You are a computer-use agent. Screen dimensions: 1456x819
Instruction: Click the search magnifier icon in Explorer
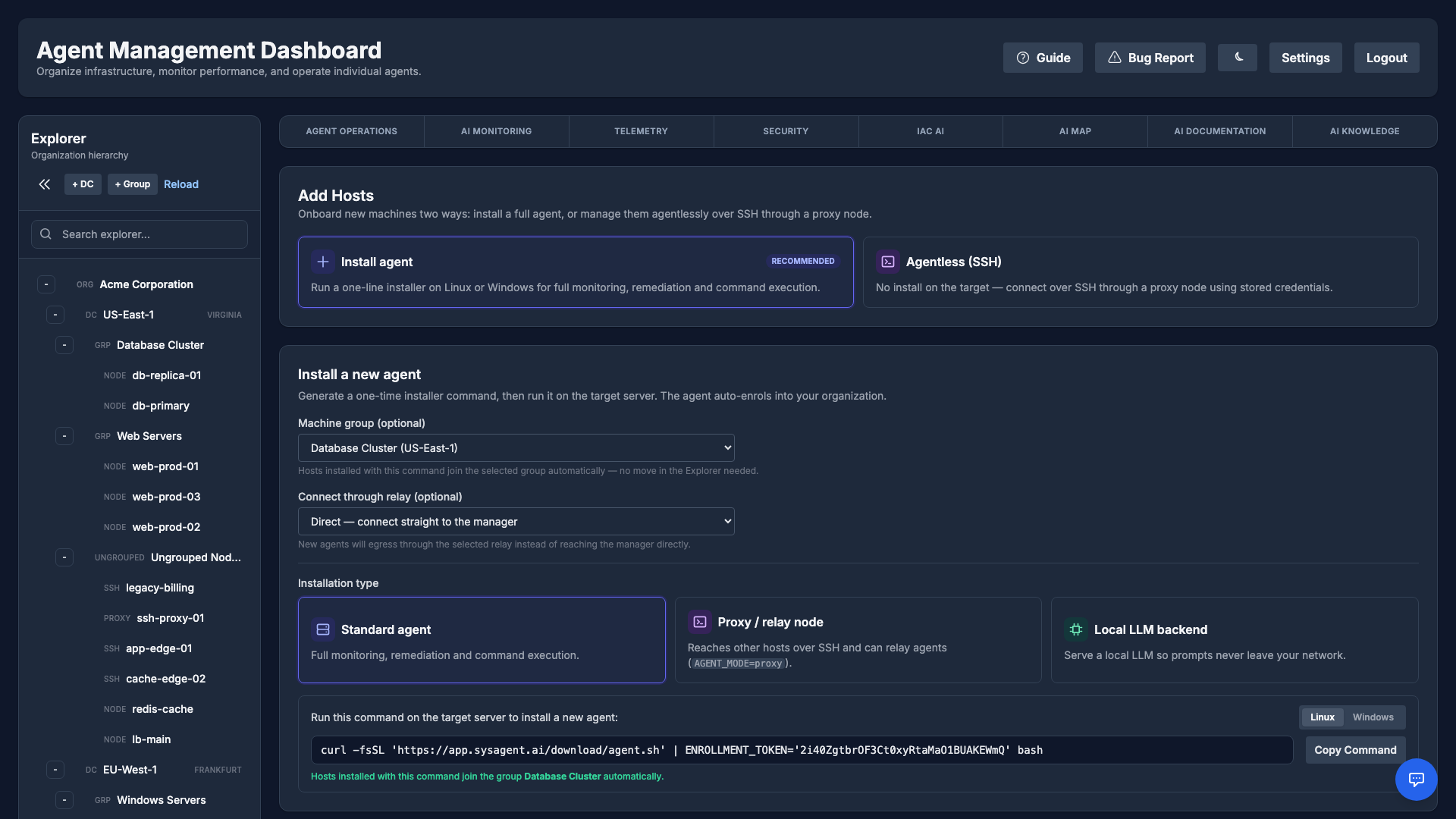coord(46,234)
